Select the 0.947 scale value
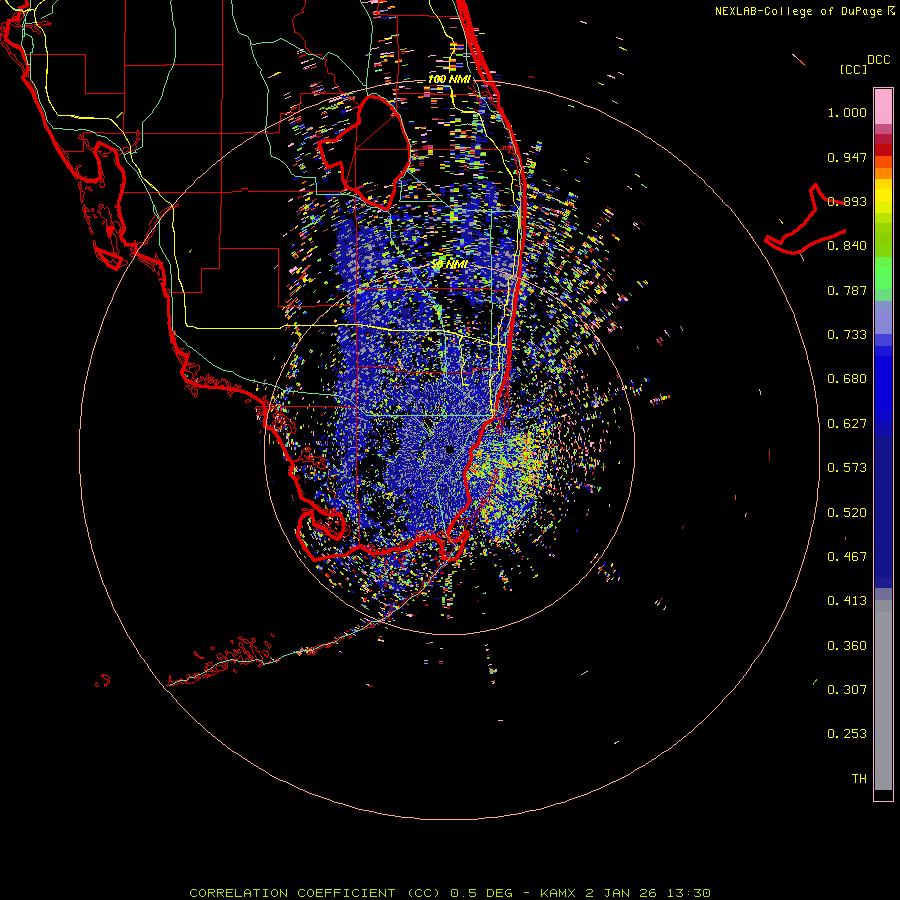The image size is (900, 900). pos(847,157)
